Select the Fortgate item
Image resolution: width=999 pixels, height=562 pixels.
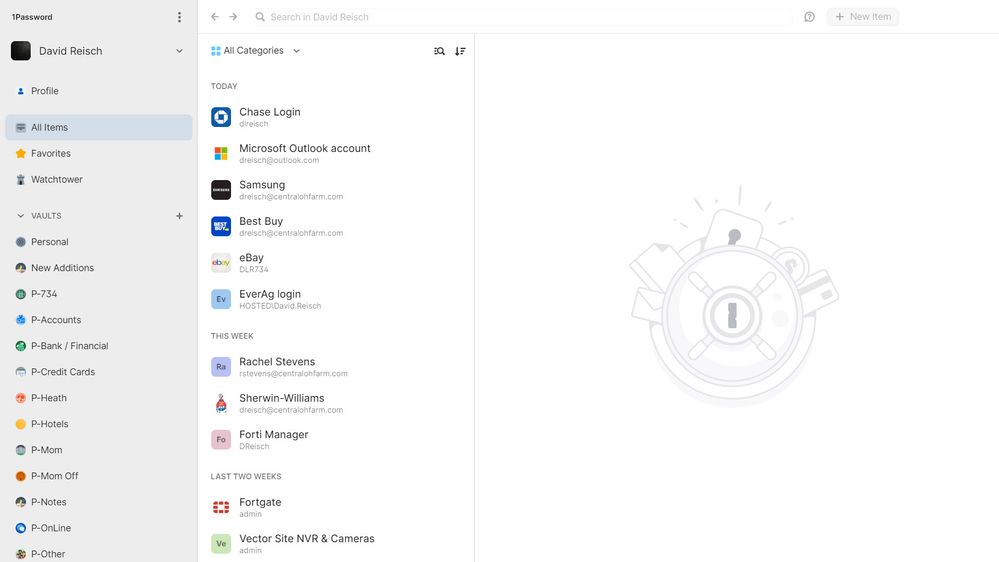pos(336,507)
